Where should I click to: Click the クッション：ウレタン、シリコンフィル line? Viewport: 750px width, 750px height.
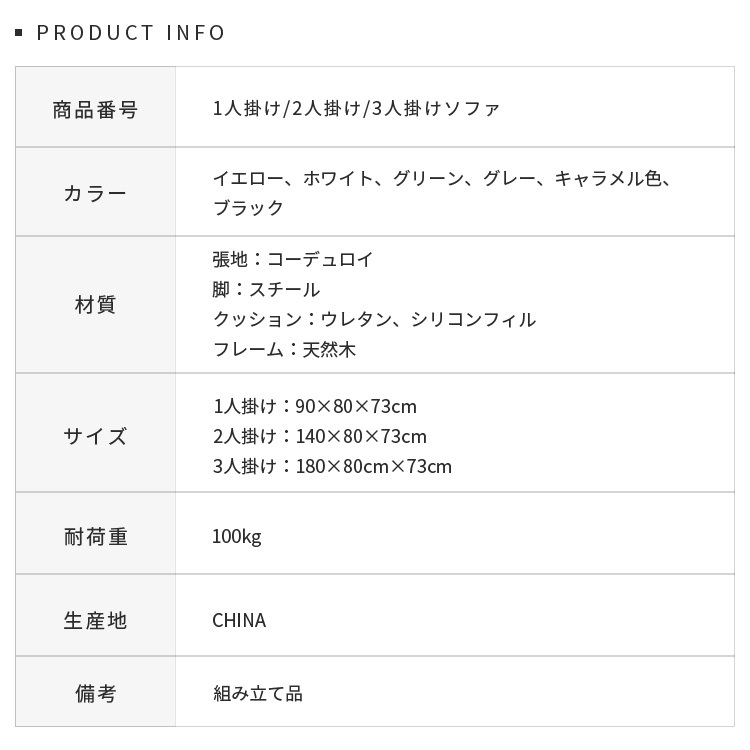pyautogui.click(x=374, y=320)
